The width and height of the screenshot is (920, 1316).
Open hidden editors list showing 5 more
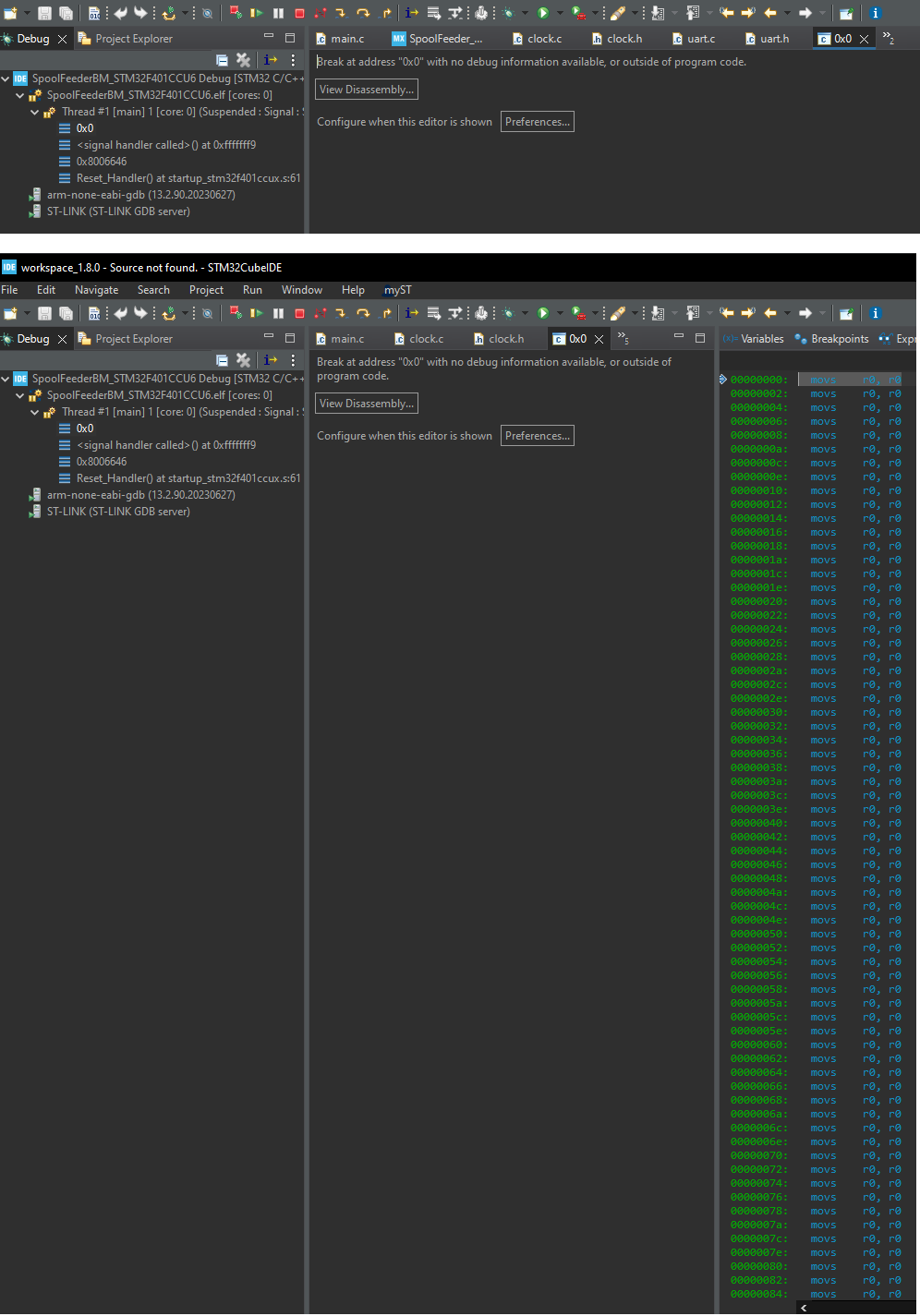coord(623,338)
